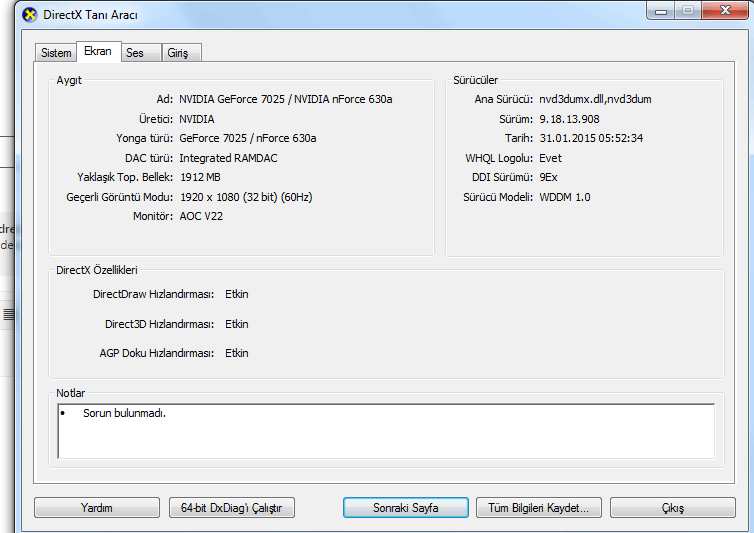Image resolution: width=754 pixels, height=533 pixels.
Task: Click Direct3D Hızlandırması Etkin status
Action: 237,324
